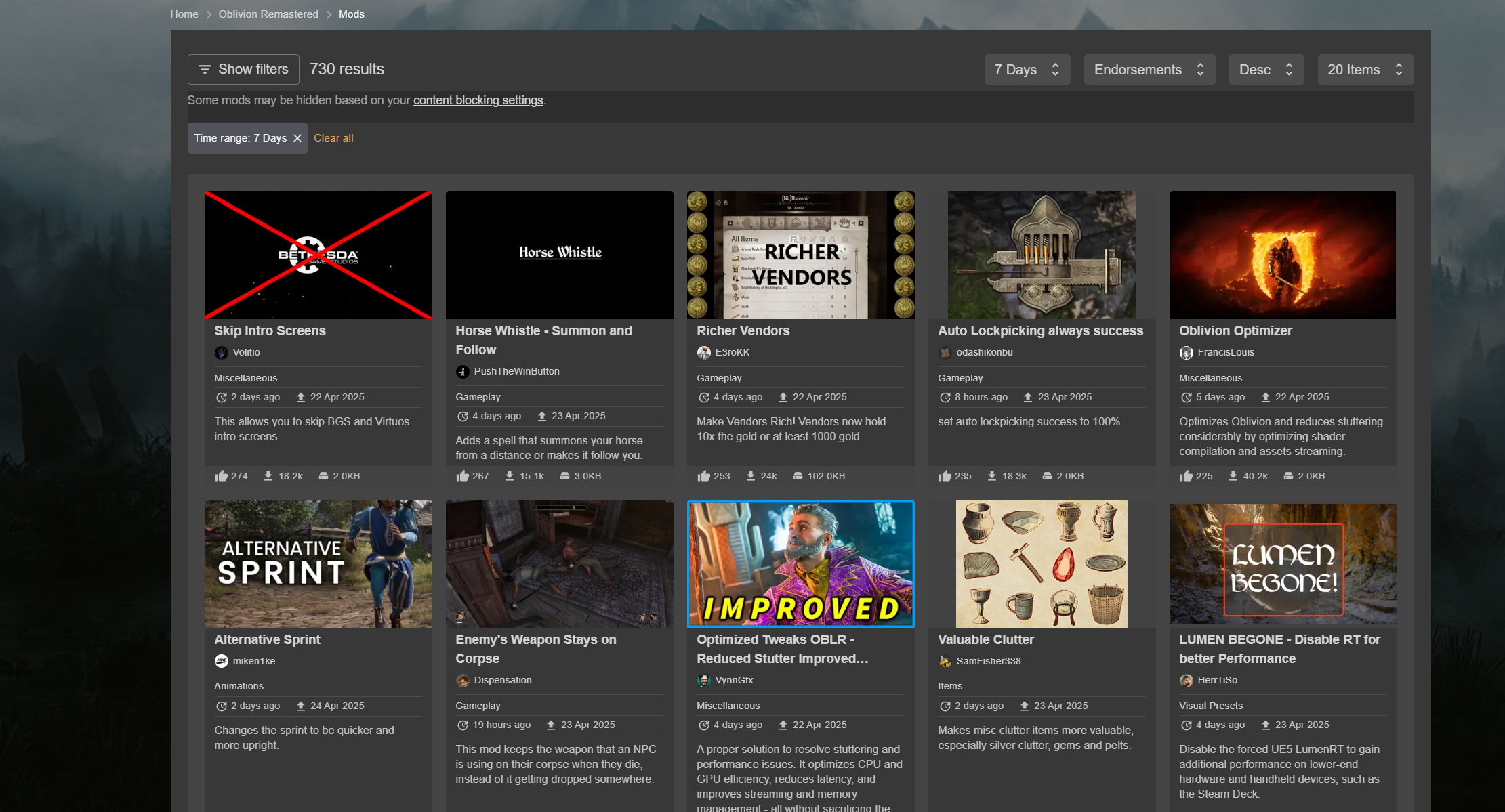1505x812 pixels.
Task: Click download count icon on Oblivion Optimizer
Action: (1233, 476)
